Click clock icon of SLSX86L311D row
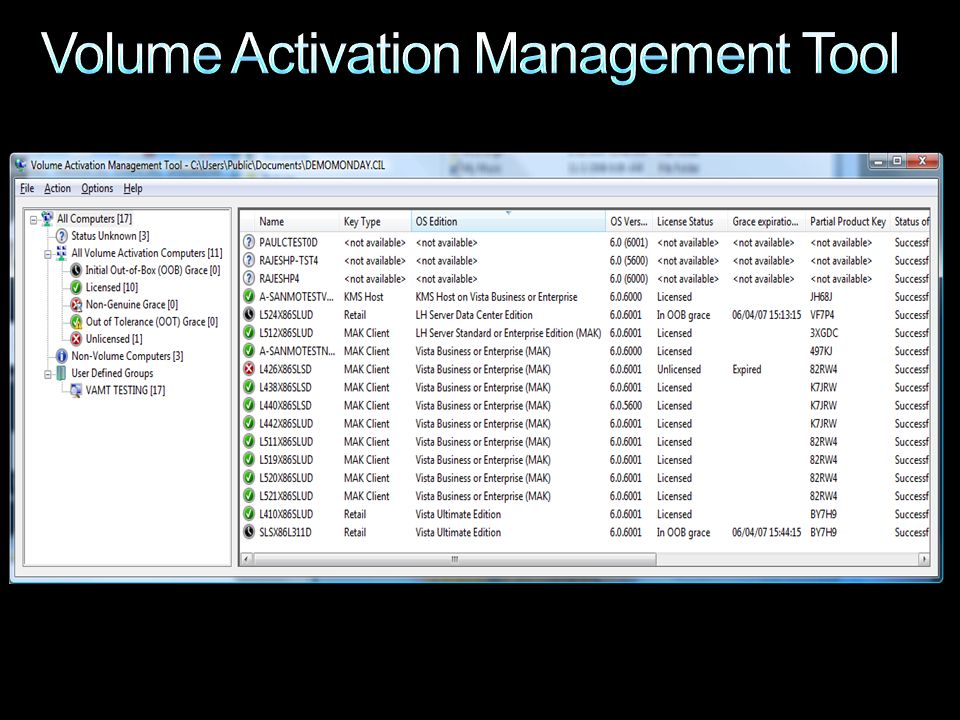This screenshot has width=960, height=720. [249, 532]
